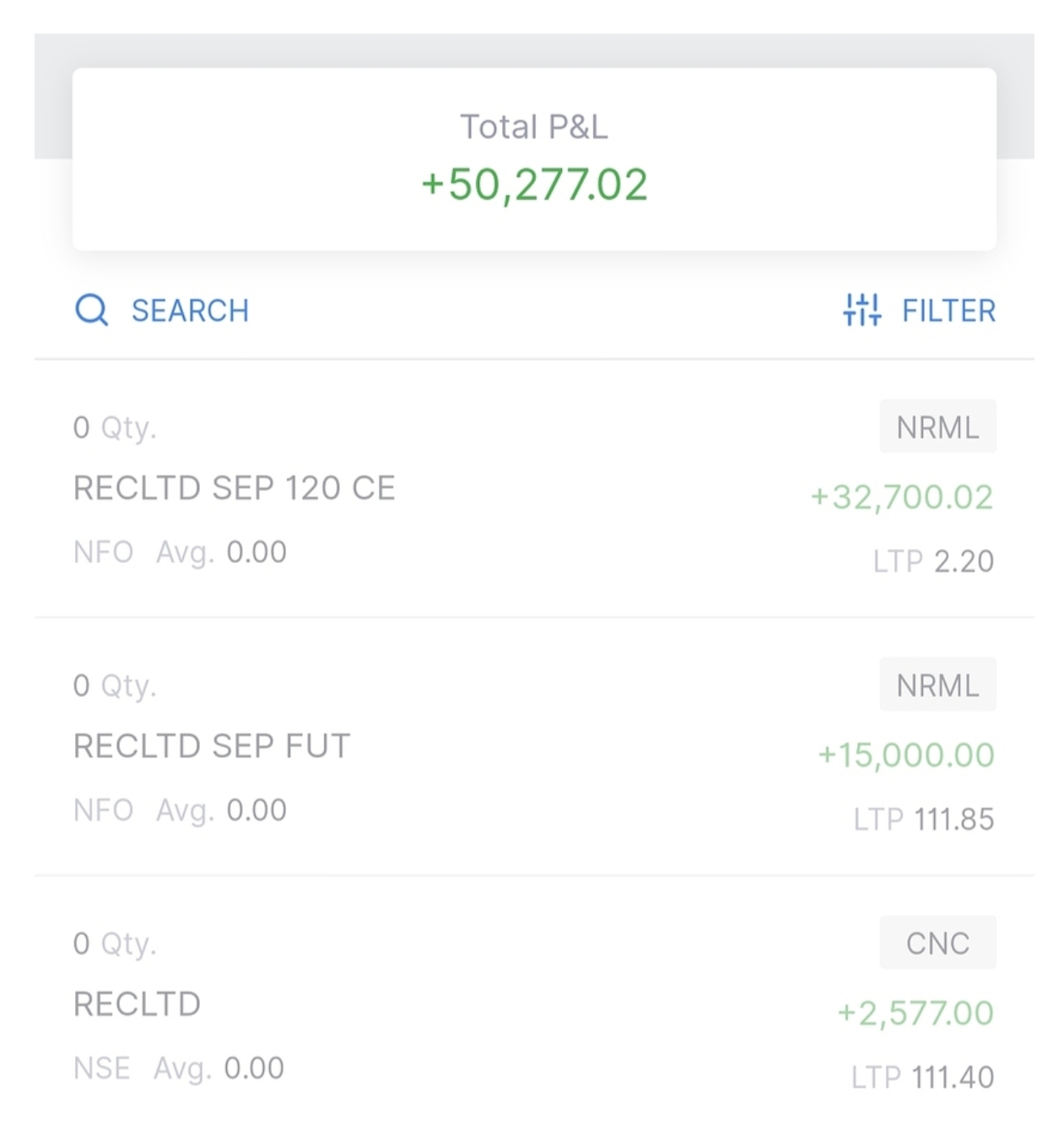
Task: Click the total P&L amount +50,277.02
Action: pos(534,185)
